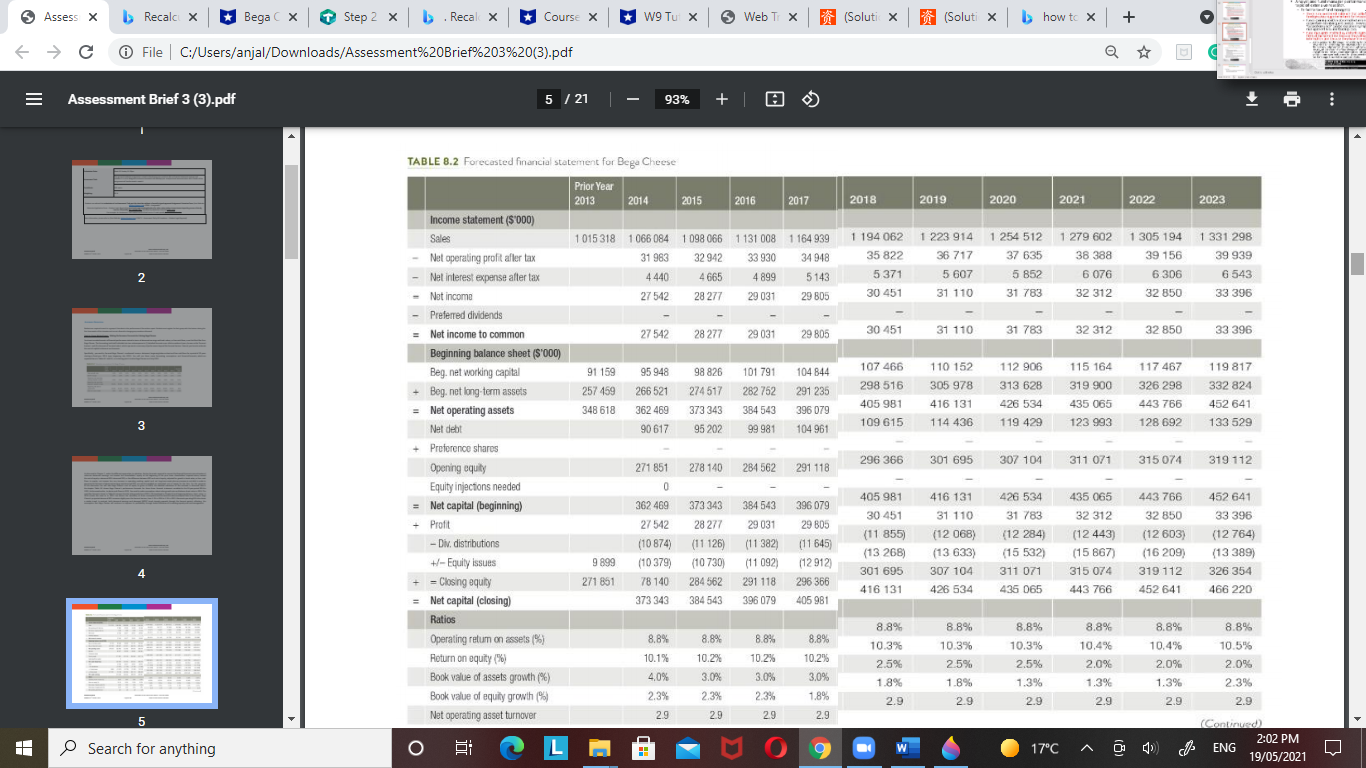Click the zoom magnifier in address bar
The height and width of the screenshot is (768, 1366).
click(1112, 52)
